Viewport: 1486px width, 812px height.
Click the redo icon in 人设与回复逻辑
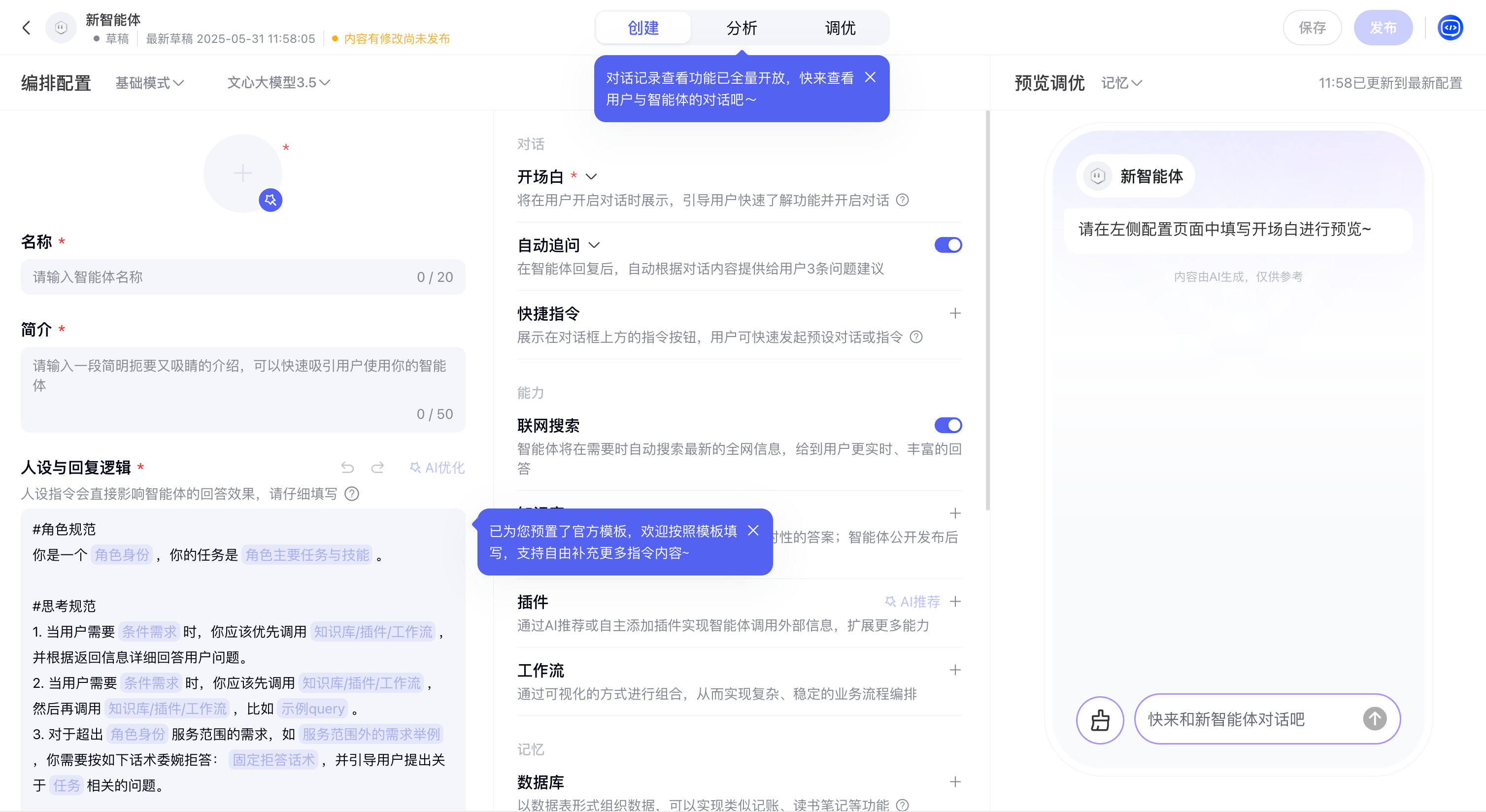pyautogui.click(x=377, y=467)
